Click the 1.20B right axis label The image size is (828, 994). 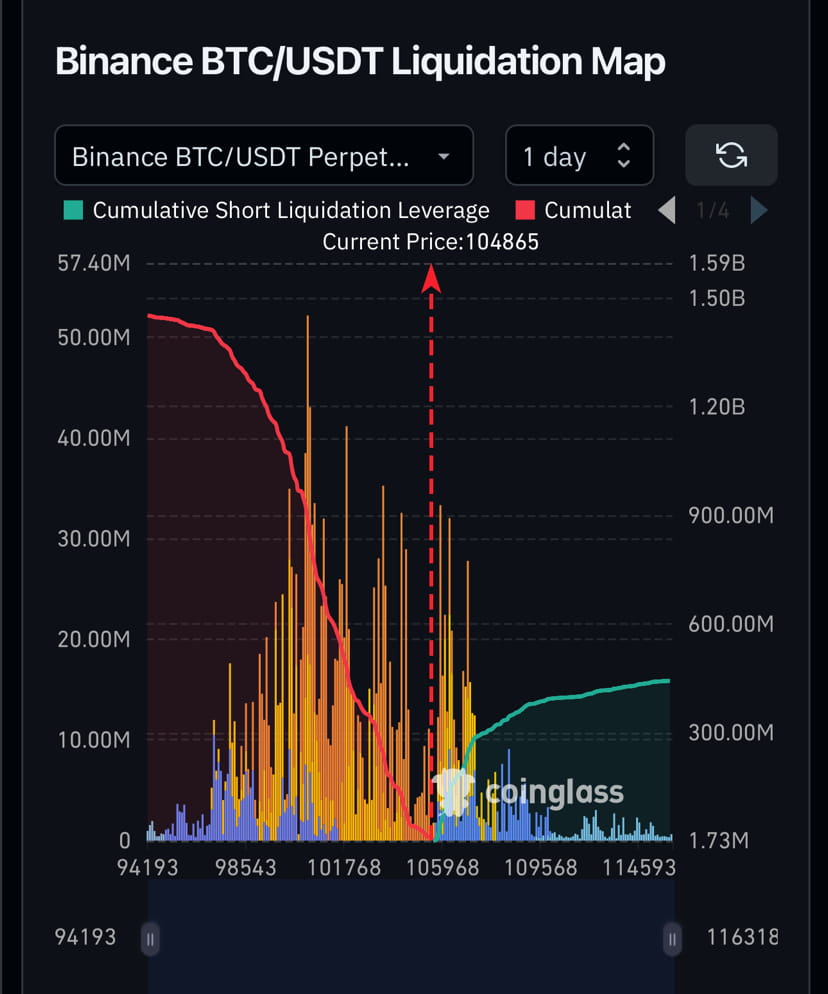click(717, 407)
